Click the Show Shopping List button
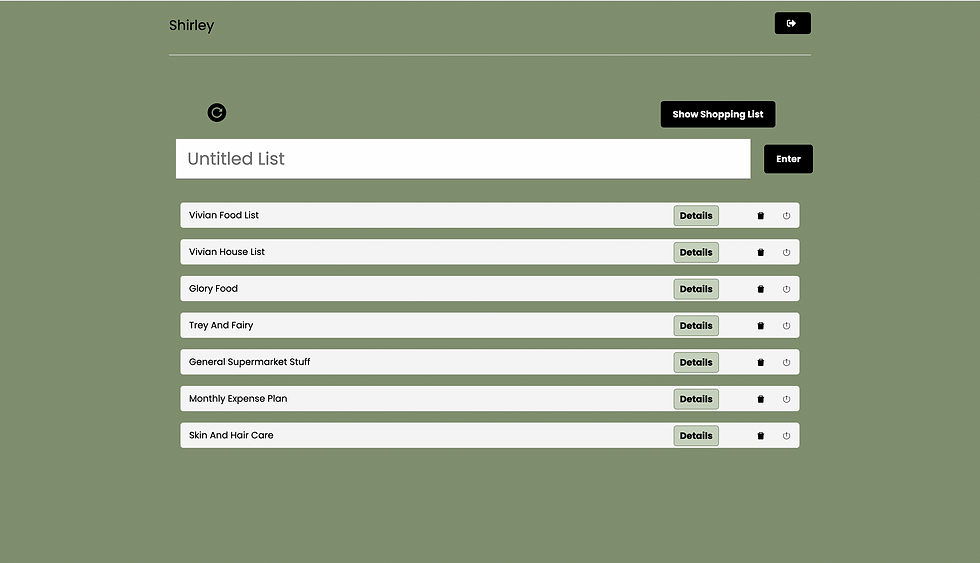The width and height of the screenshot is (980, 563). point(718,114)
